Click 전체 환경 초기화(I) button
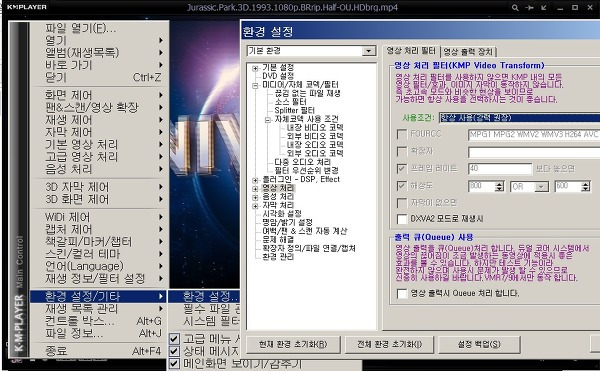 [389, 345]
